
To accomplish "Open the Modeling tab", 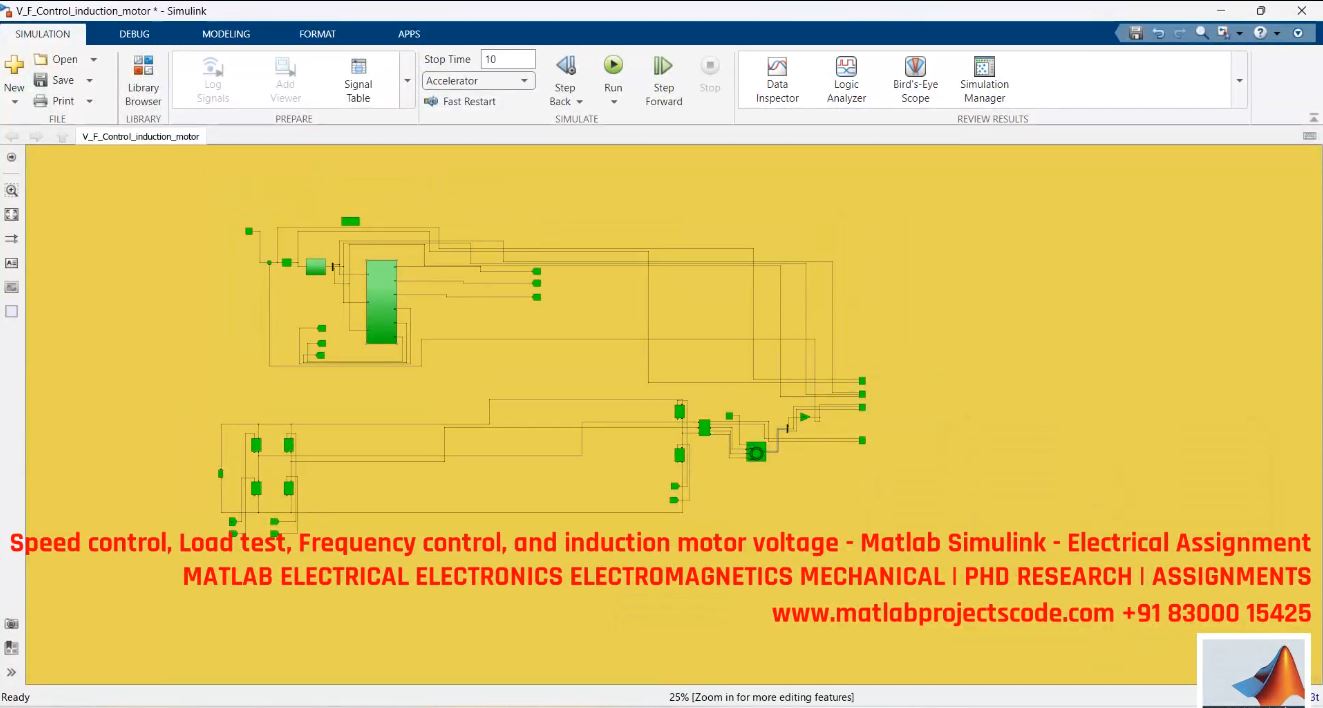I will pyautogui.click(x=226, y=34).
